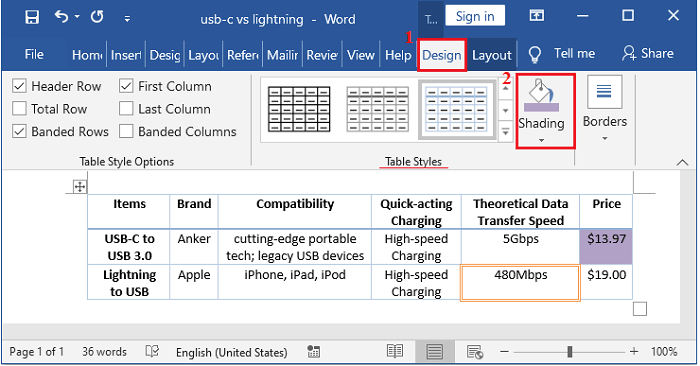Open the File tab
This screenshot has width=700, height=366.
click(34, 54)
